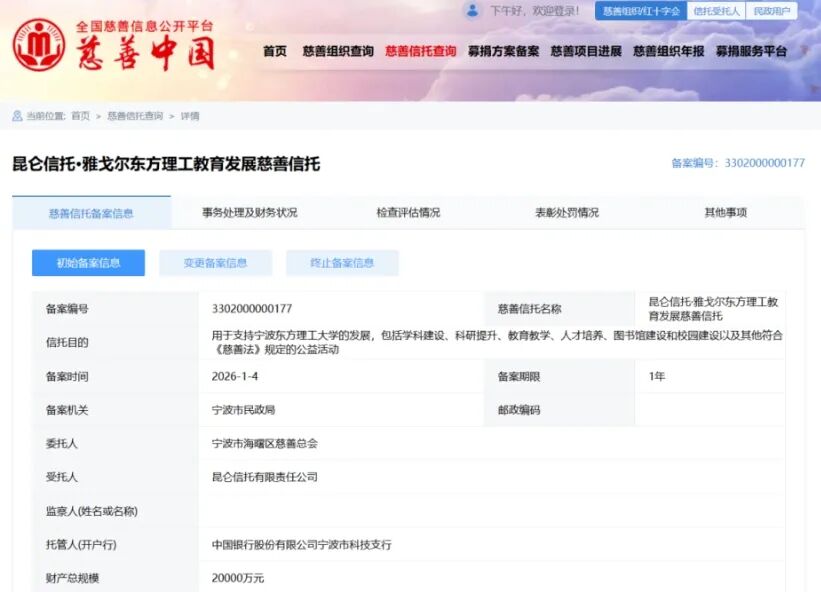This screenshot has width=821, height=592.
Task: Click the header 备案编号: 3302000000177 text
Action: coord(738,163)
